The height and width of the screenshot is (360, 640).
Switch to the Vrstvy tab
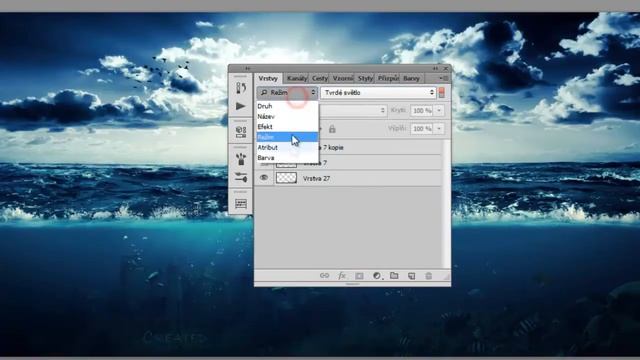pyautogui.click(x=268, y=78)
